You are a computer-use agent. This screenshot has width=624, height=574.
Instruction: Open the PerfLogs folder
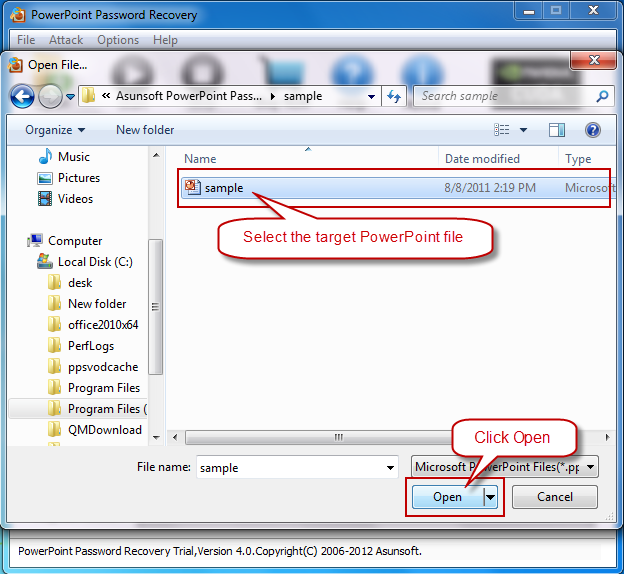coord(91,346)
